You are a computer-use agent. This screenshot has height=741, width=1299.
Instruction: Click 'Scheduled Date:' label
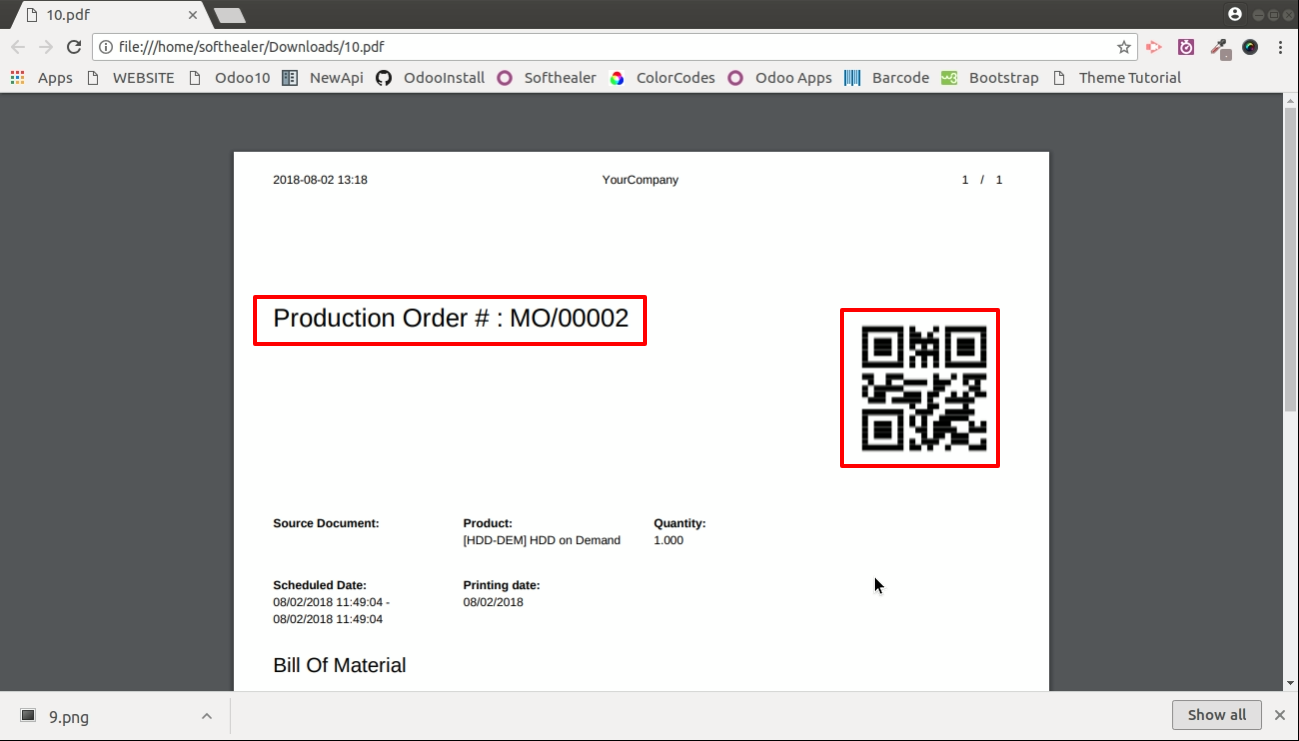(320, 585)
